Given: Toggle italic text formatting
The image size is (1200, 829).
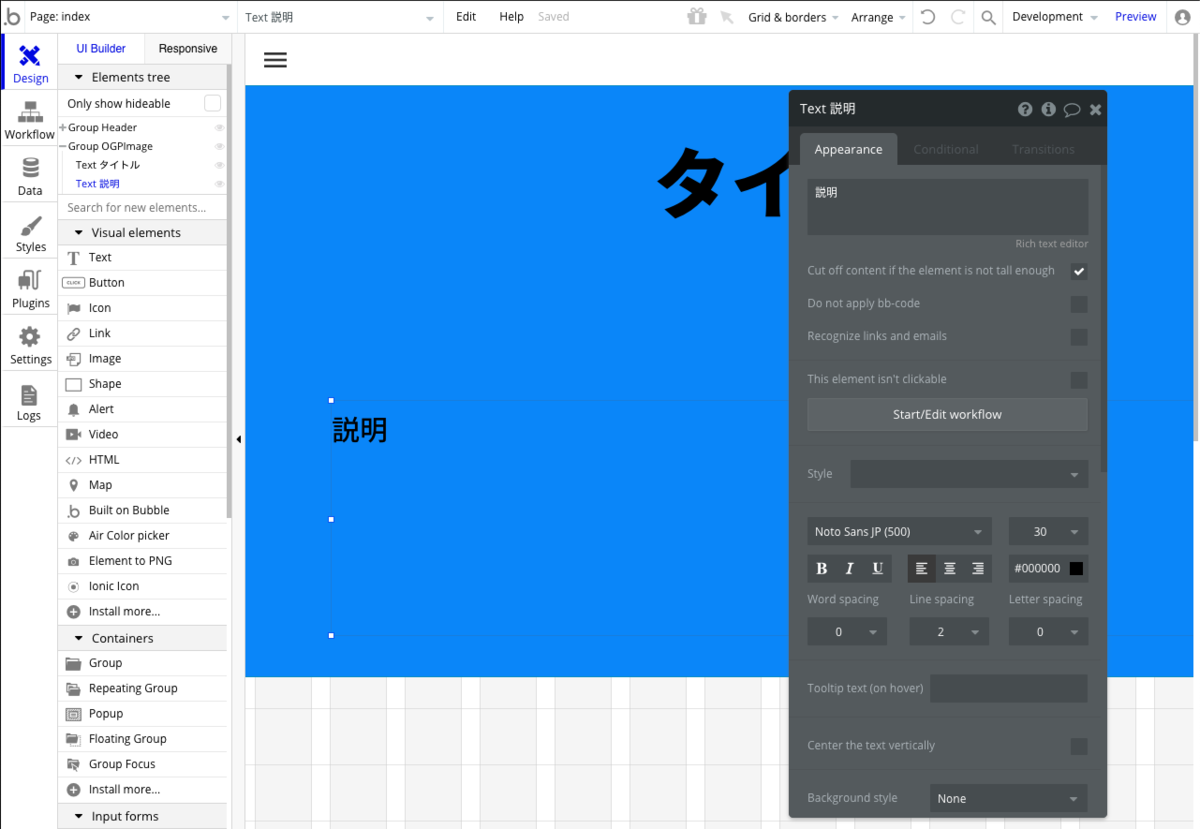Looking at the screenshot, I should click(850, 568).
